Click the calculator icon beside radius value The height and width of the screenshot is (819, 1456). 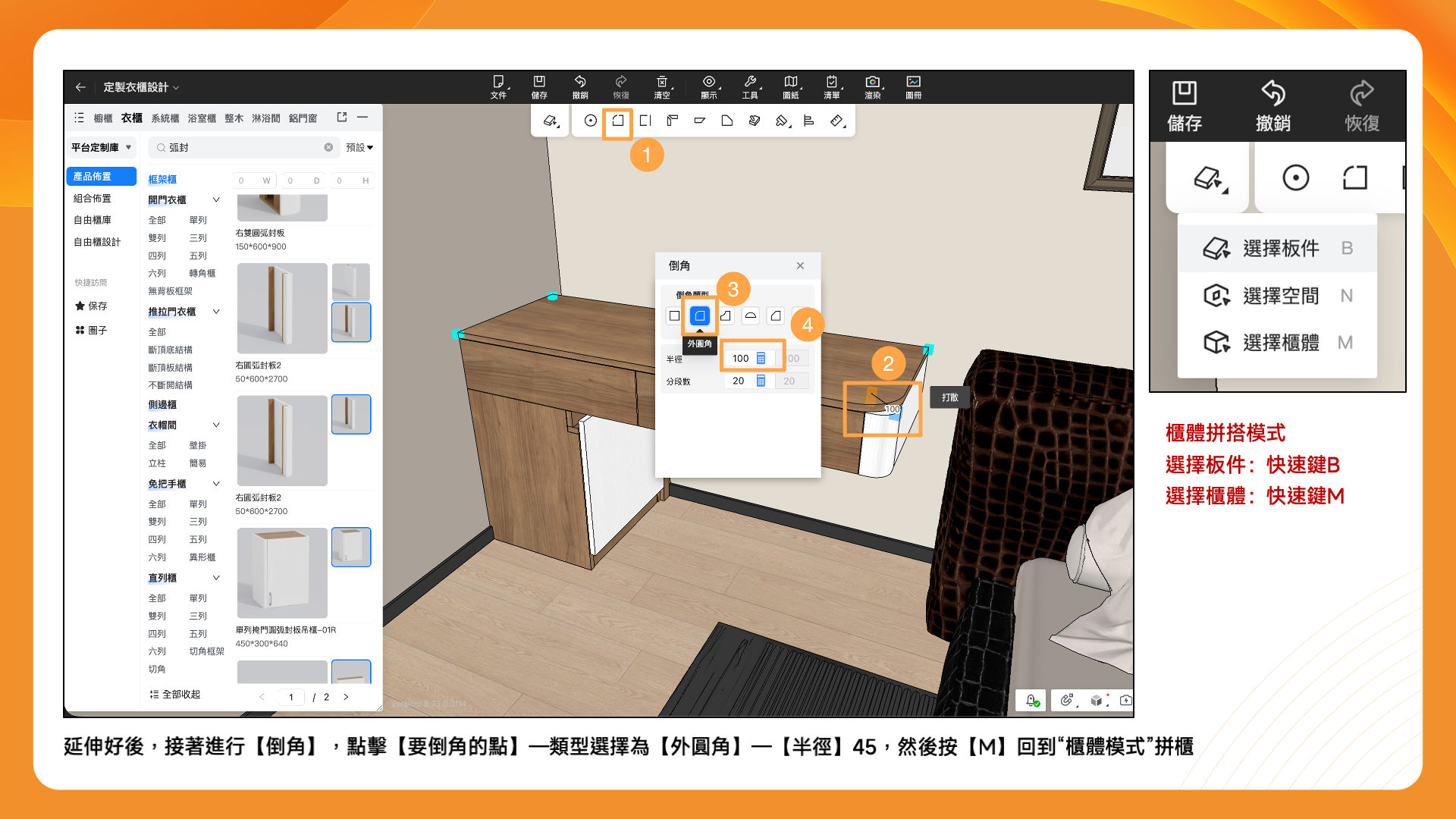(x=761, y=359)
